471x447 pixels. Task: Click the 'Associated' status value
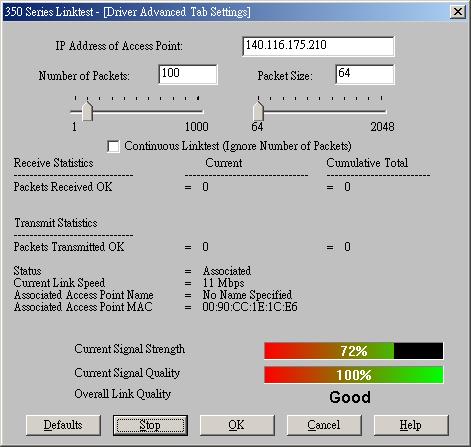click(227, 271)
